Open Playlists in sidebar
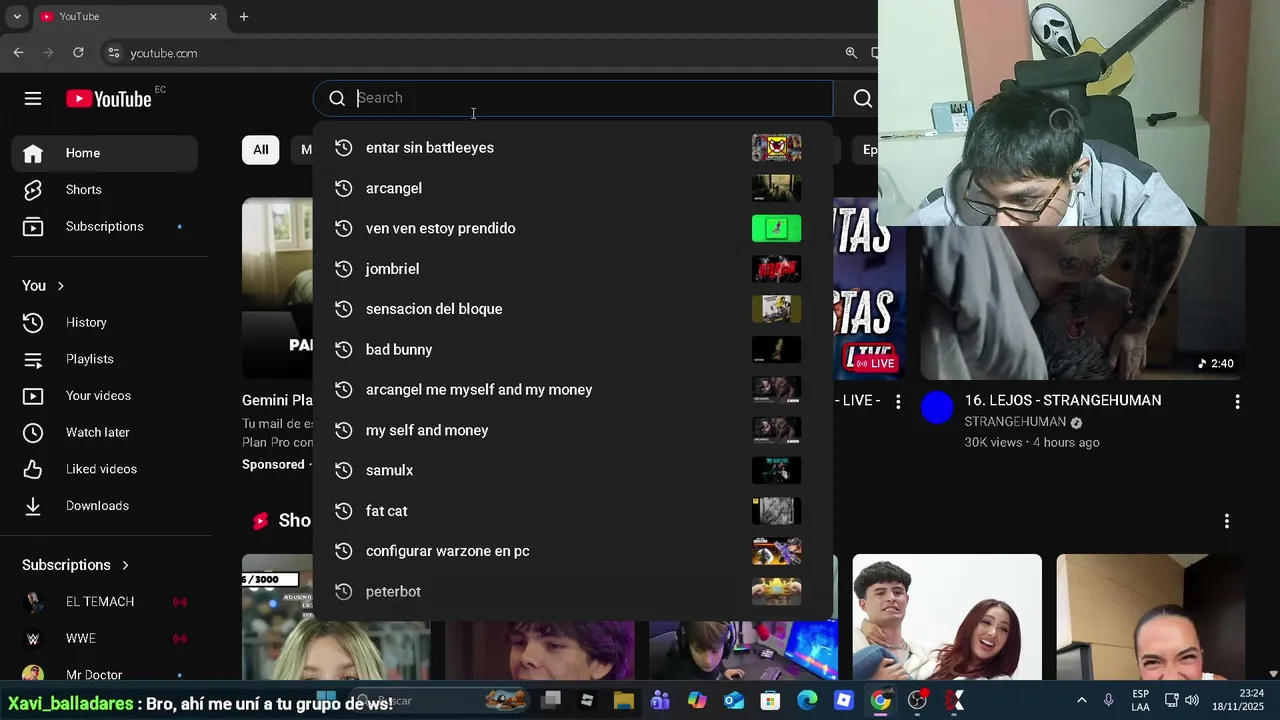The width and height of the screenshot is (1280, 720). [x=105, y=359]
